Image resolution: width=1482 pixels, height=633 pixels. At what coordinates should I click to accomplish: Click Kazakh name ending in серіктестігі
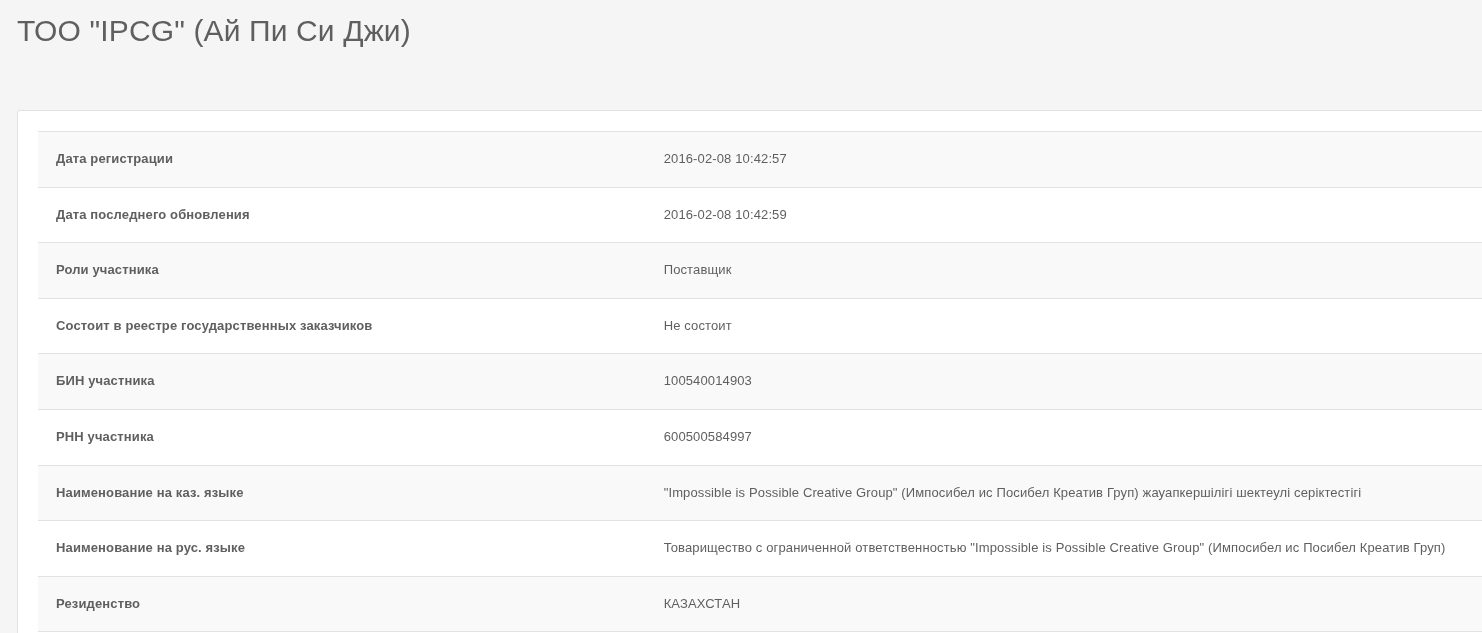click(1012, 493)
